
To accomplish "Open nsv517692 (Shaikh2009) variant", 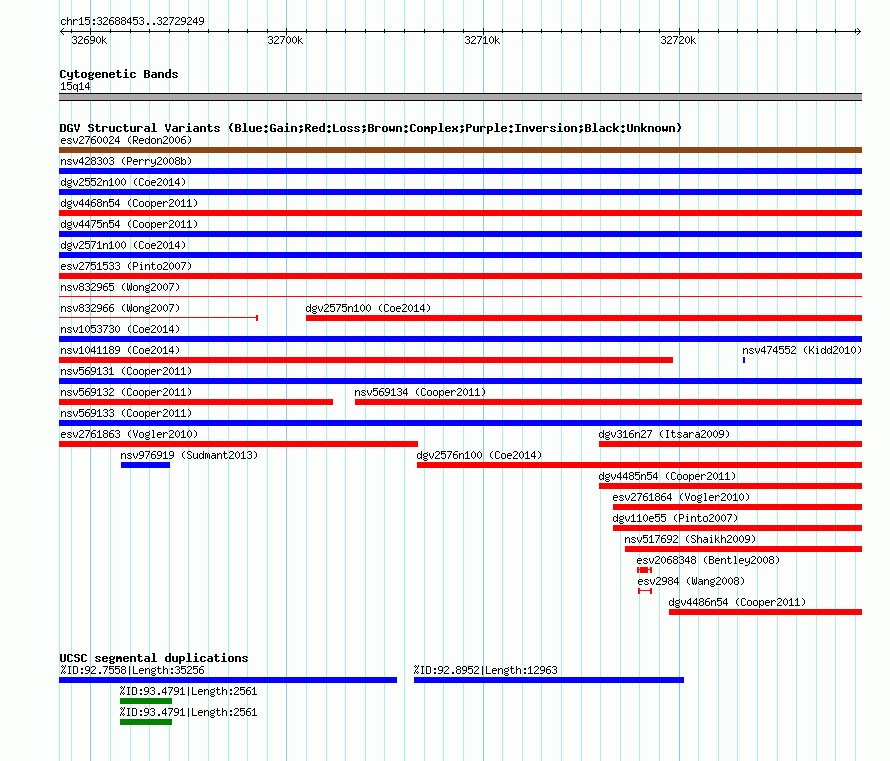I will coord(690,539).
